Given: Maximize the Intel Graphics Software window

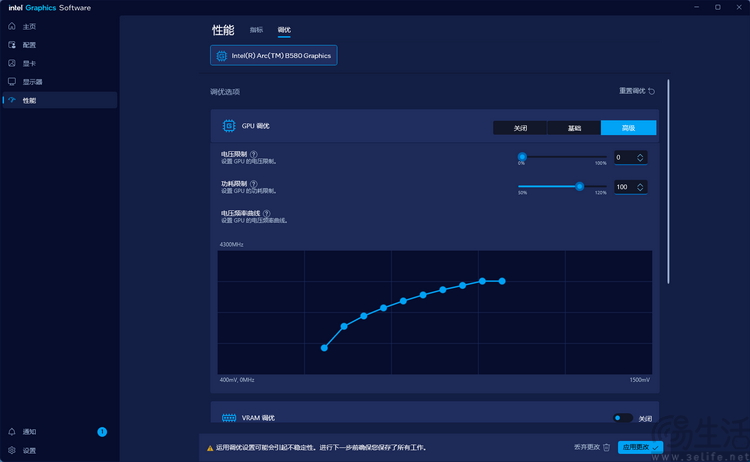Looking at the screenshot, I should tap(717, 7).
